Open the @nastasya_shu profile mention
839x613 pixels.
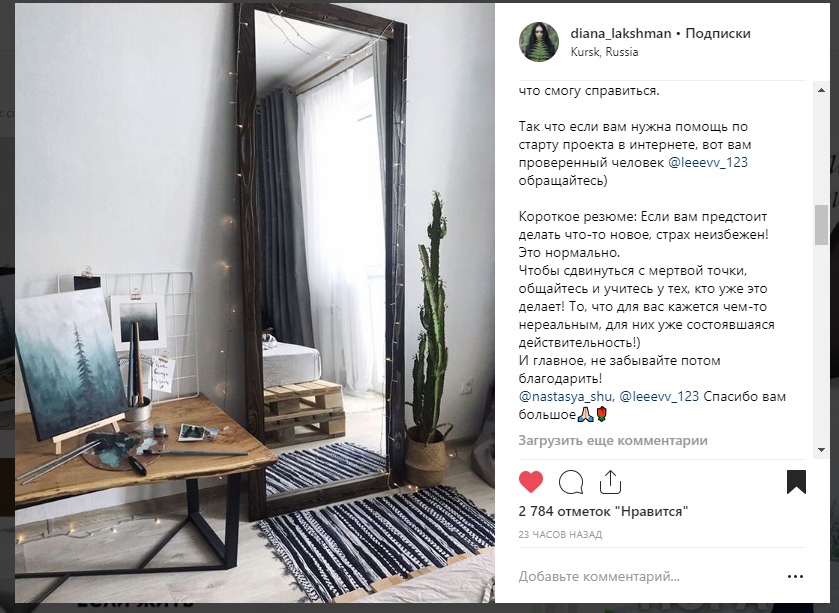567,396
